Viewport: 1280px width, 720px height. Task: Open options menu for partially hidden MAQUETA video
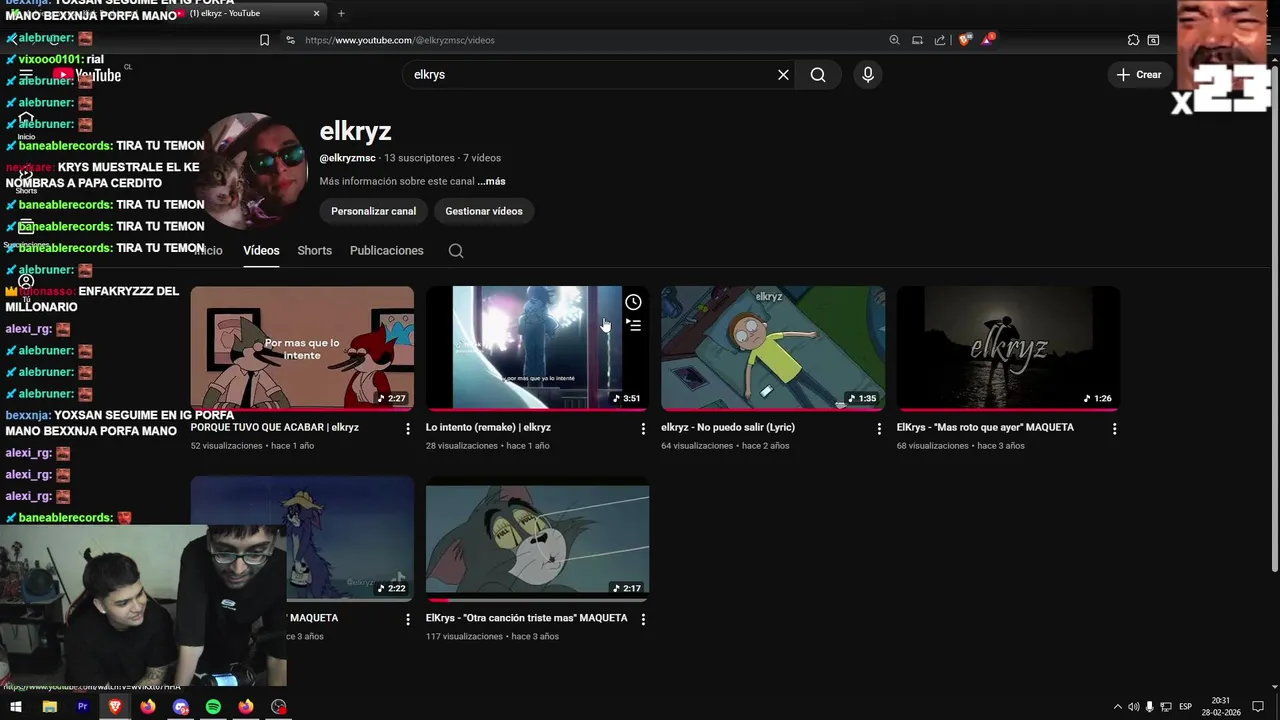pos(407,619)
